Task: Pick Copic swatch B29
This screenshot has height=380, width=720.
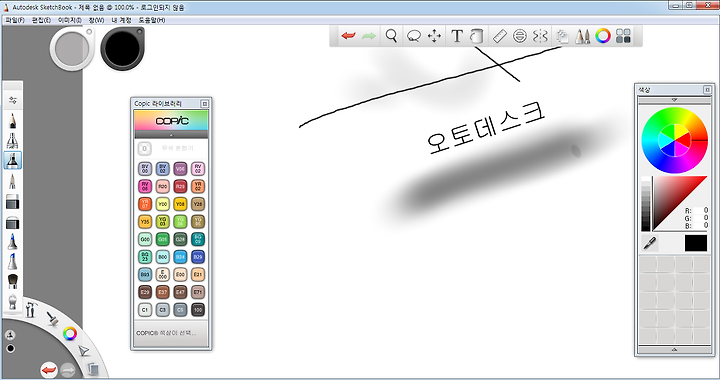Action: (197, 257)
